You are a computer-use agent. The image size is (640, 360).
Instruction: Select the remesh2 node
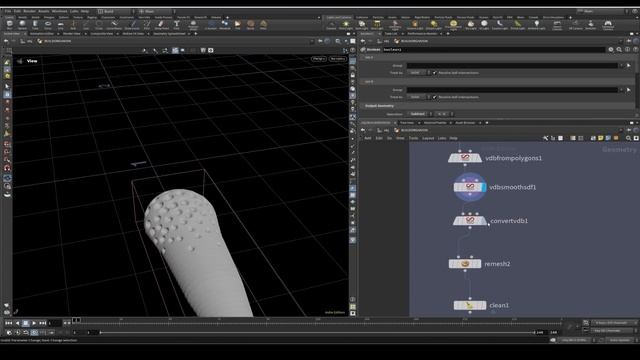click(465, 264)
